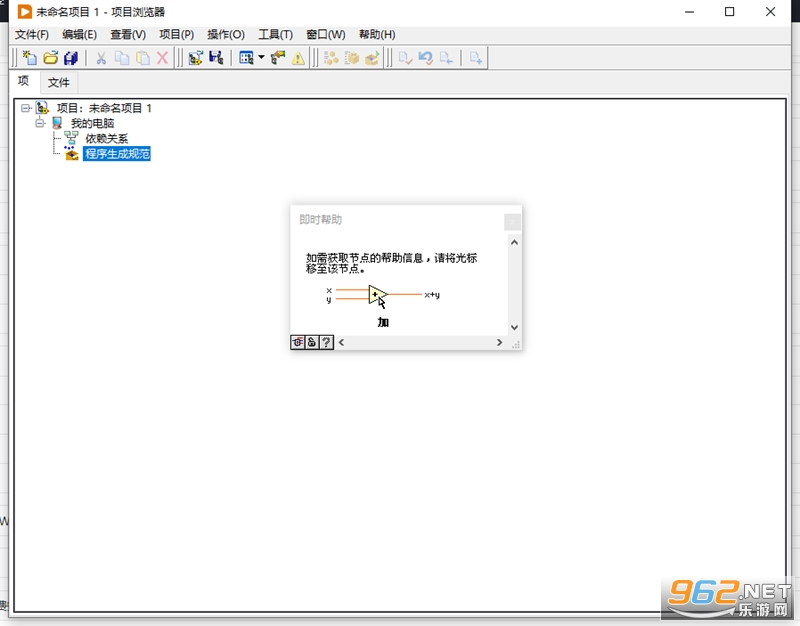
Task: Click the open box with green arrow icon
Action: pyautogui.click(x=372, y=58)
